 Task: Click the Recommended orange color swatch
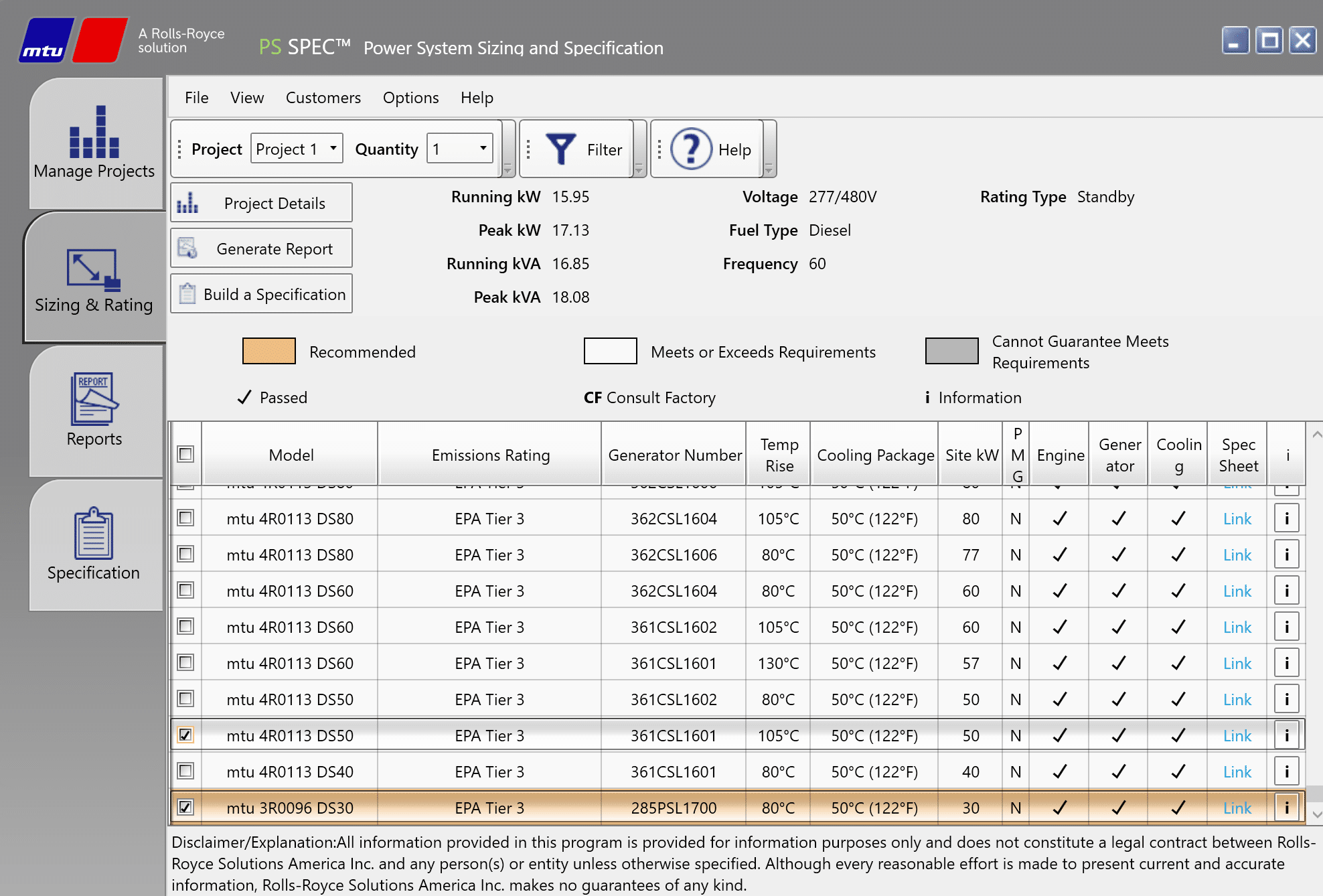coord(269,351)
